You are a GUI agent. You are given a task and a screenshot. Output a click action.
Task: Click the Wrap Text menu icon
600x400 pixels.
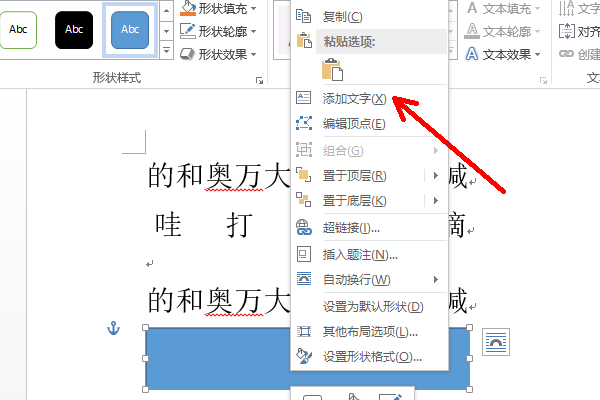(x=304, y=279)
